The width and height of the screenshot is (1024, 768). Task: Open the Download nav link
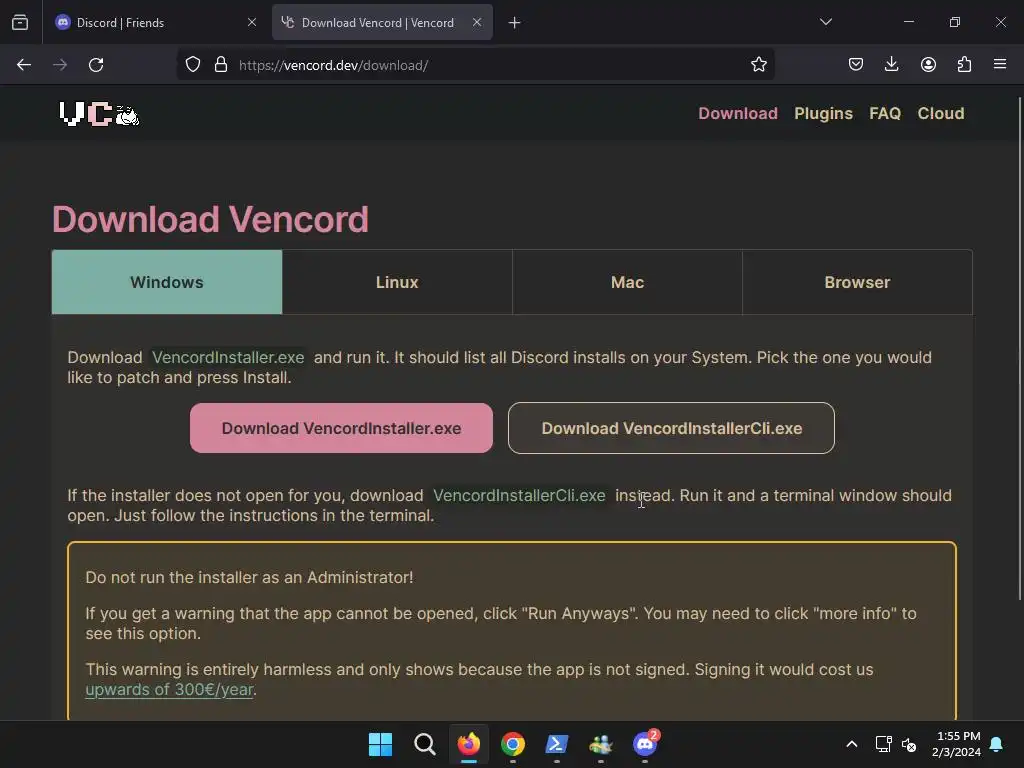pyautogui.click(x=738, y=114)
